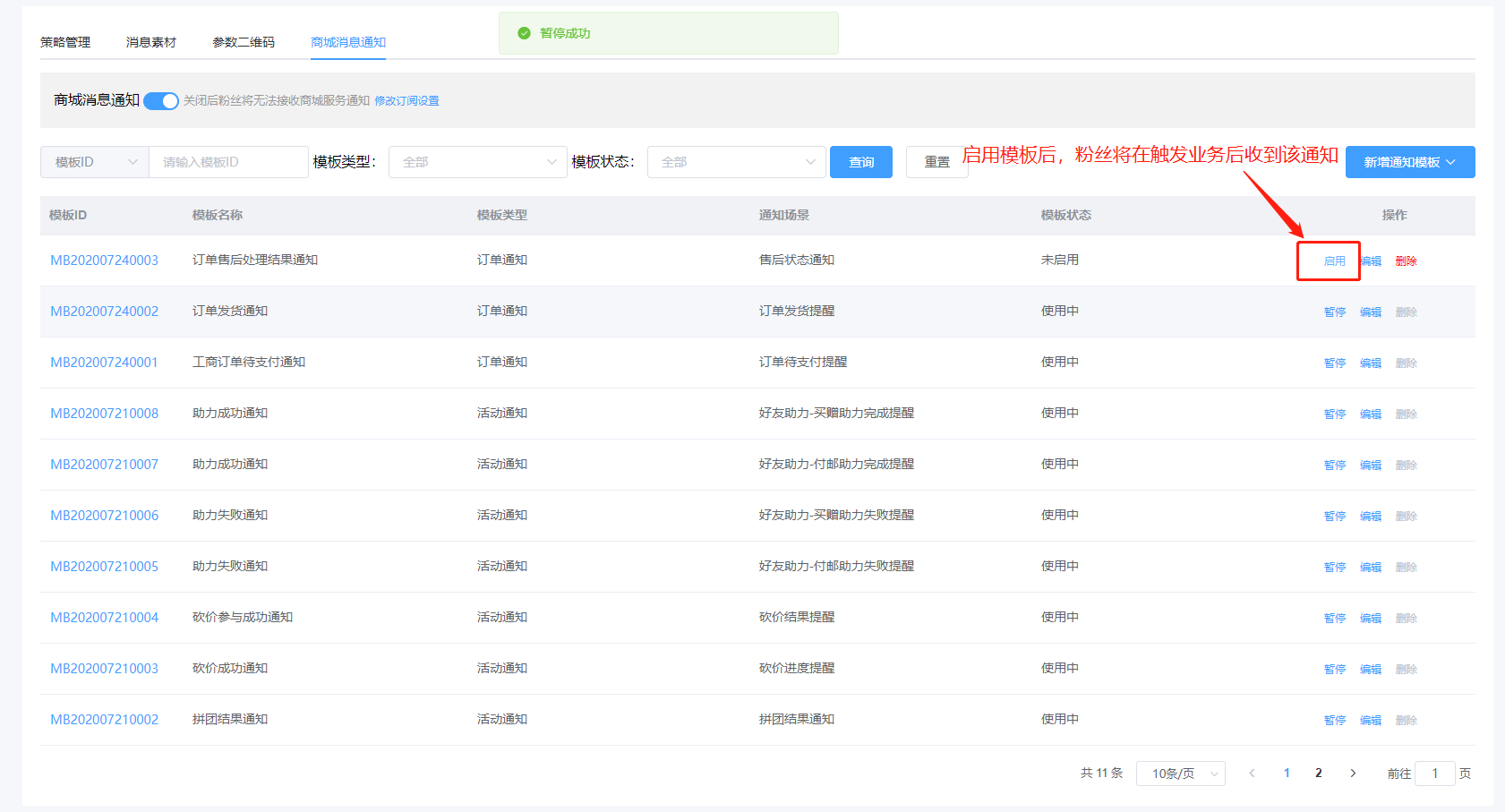Open template ID MB202007210008 link
The image size is (1505, 812).
click(x=104, y=414)
